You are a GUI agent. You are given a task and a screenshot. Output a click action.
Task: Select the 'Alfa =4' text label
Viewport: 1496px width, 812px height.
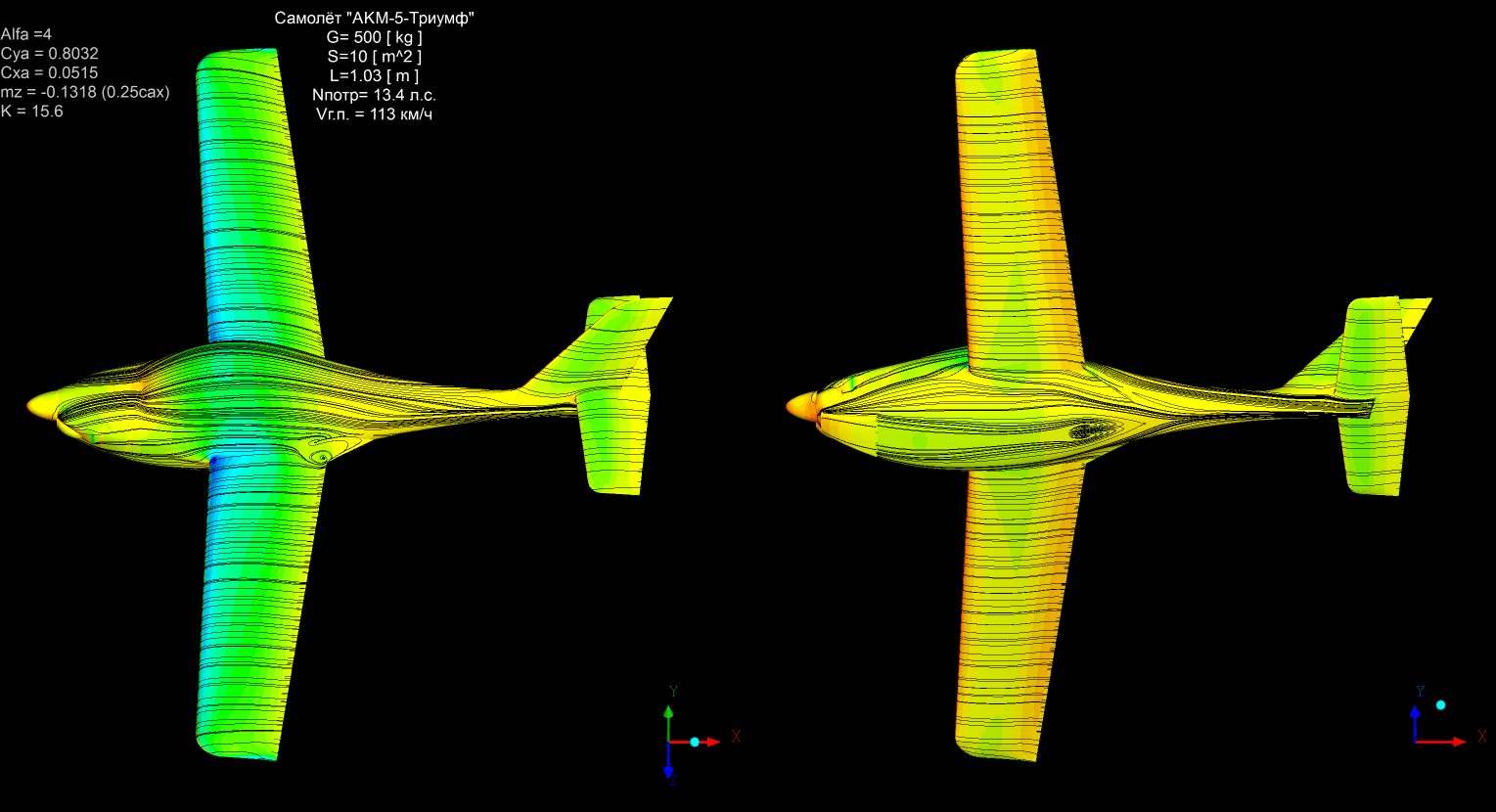click(x=26, y=34)
